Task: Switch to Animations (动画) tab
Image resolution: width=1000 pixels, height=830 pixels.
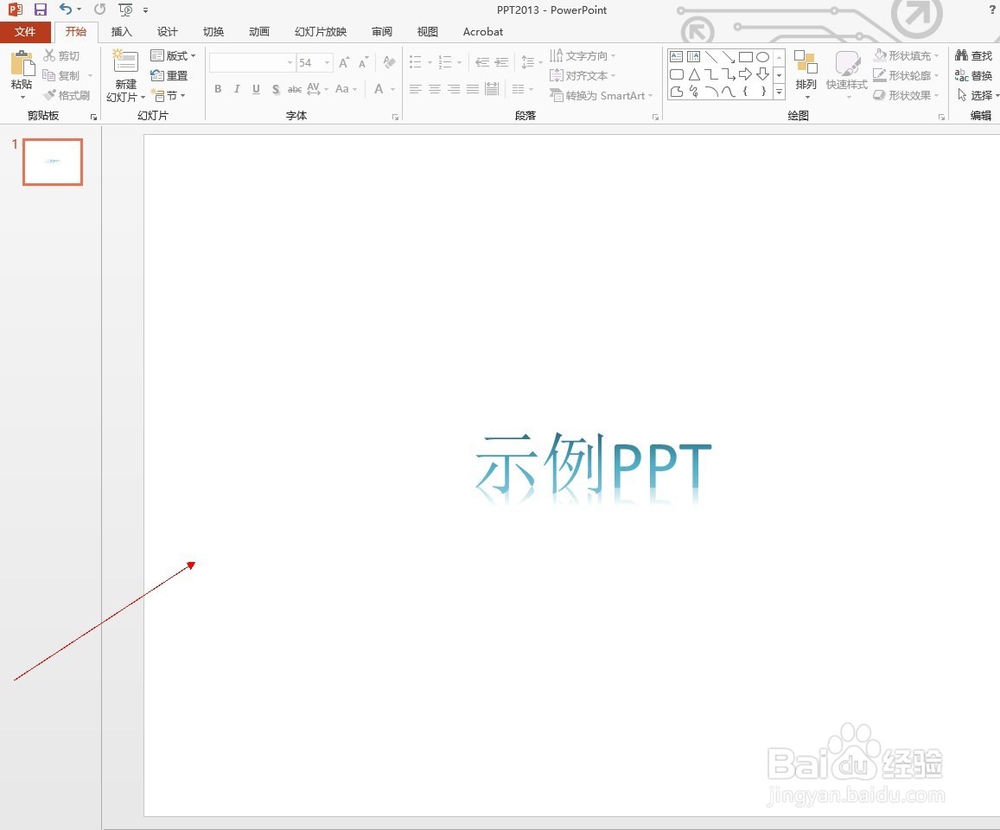Action: click(x=259, y=32)
